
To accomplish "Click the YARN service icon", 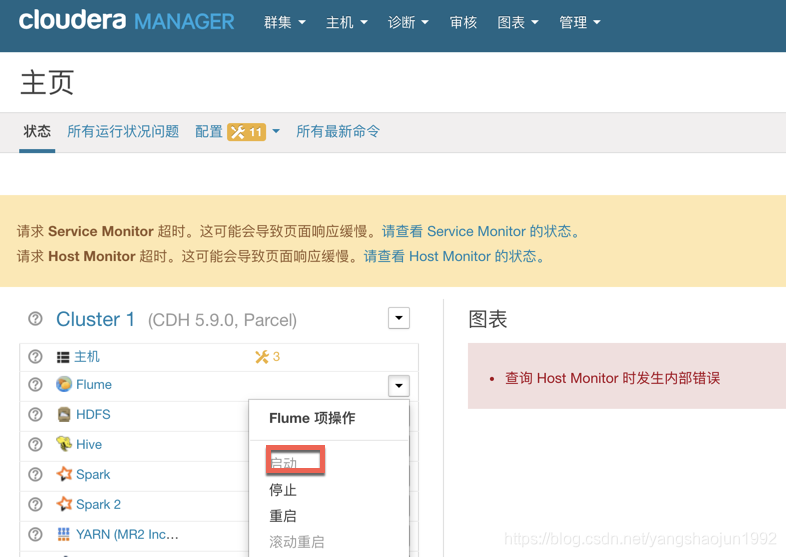I will [63, 534].
